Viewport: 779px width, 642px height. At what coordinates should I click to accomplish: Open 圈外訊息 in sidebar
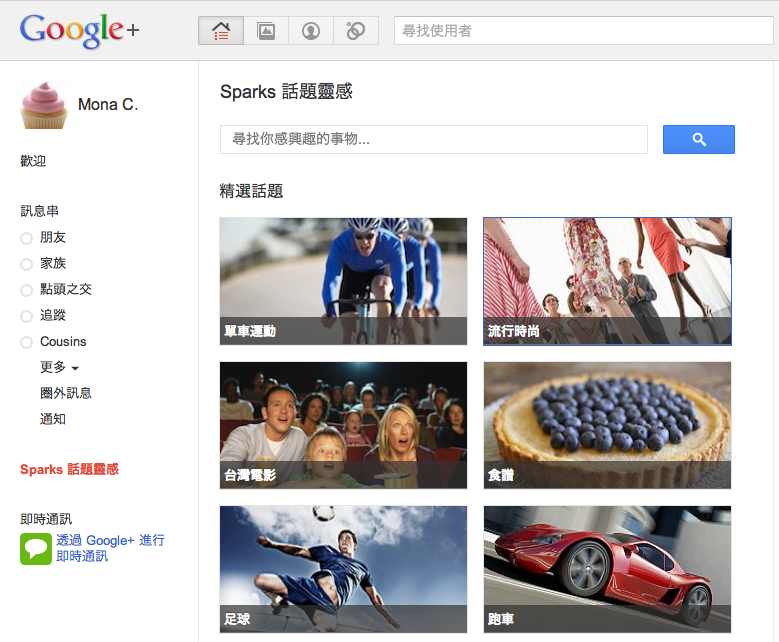click(x=66, y=393)
